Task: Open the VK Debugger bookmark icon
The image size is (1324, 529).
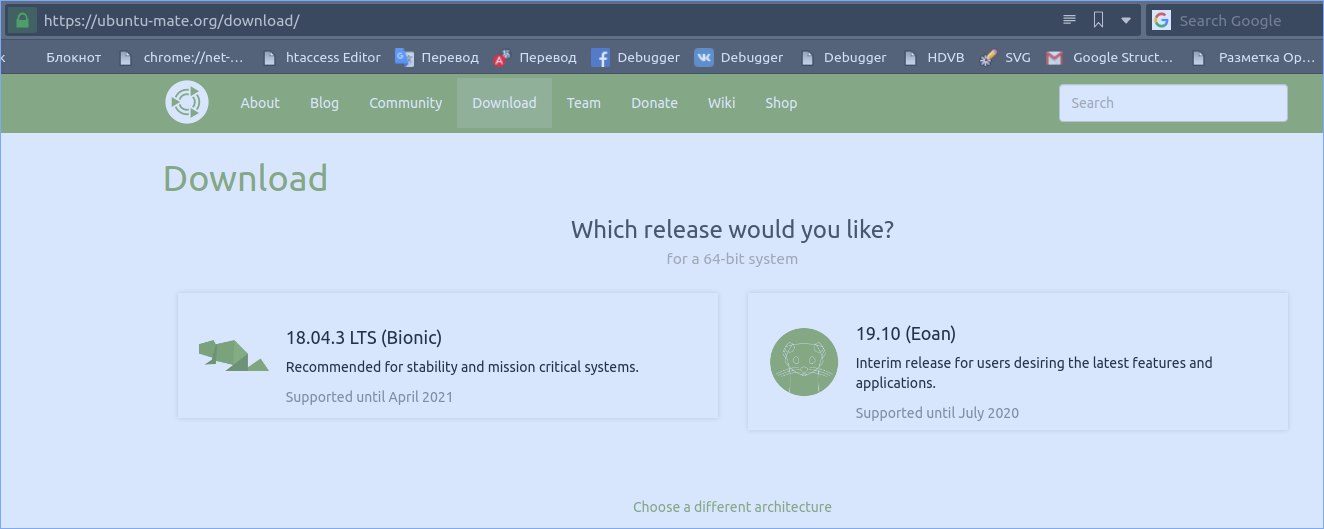Action: click(703, 58)
